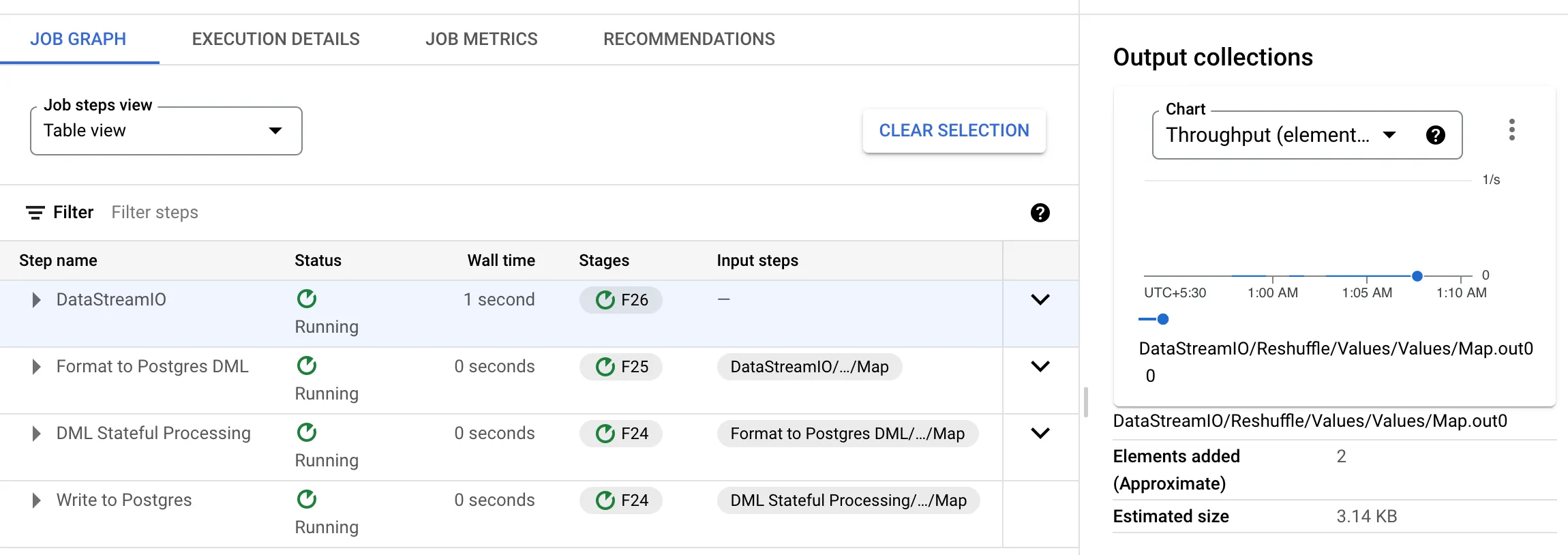Click the Filter list icon

(35, 213)
